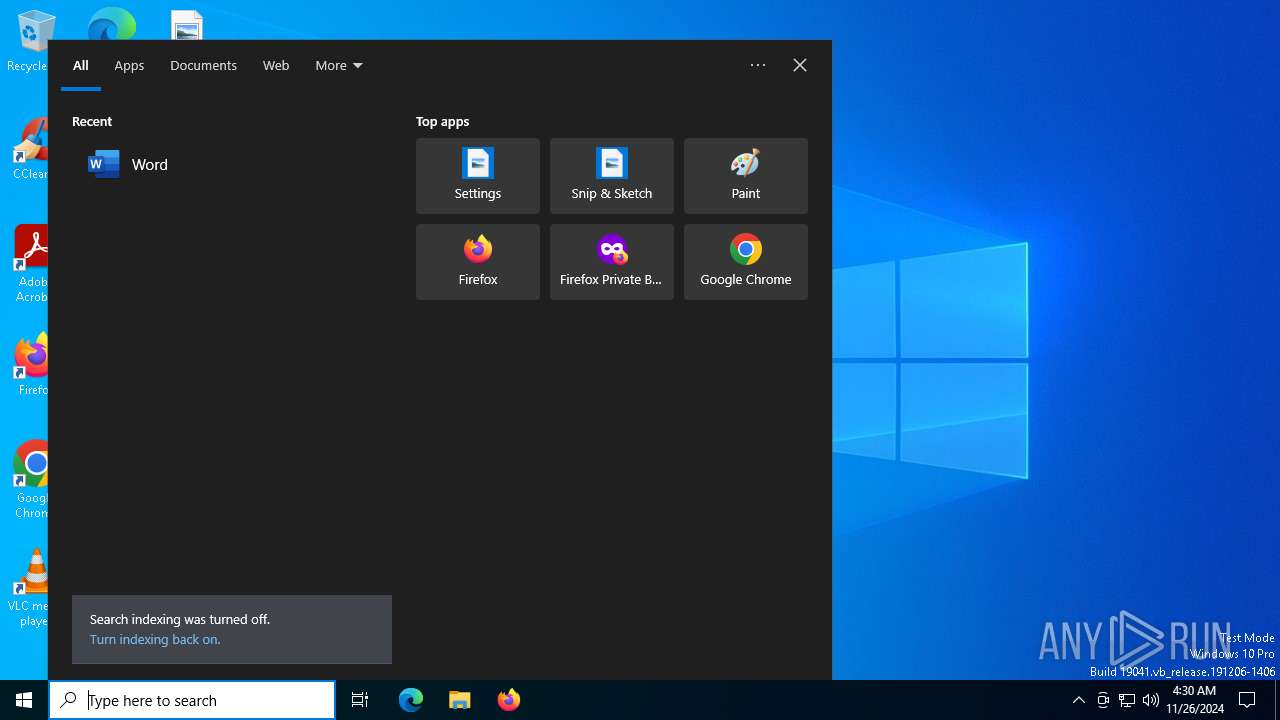Image resolution: width=1280 pixels, height=720 pixels.
Task: Select VLC media player desktop shortcut
Action: (30, 588)
